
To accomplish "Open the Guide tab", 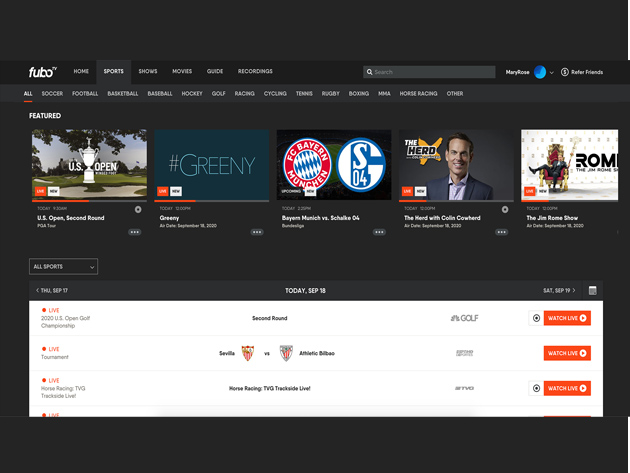I will click(x=215, y=71).
